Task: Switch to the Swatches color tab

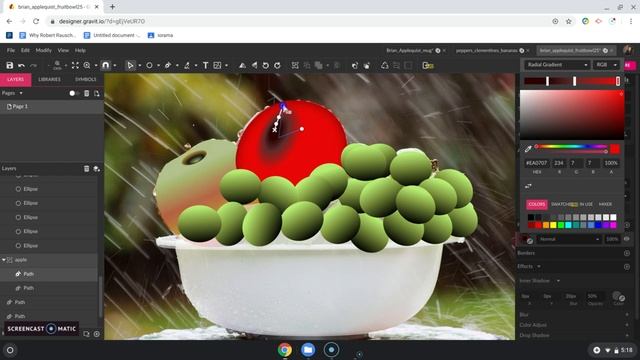Action: tap(564, 204)
